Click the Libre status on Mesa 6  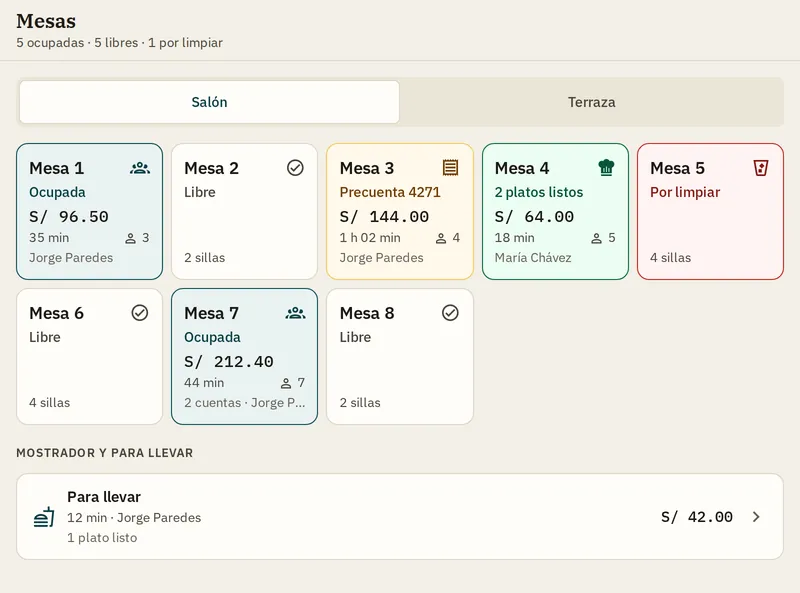(45, 337)
